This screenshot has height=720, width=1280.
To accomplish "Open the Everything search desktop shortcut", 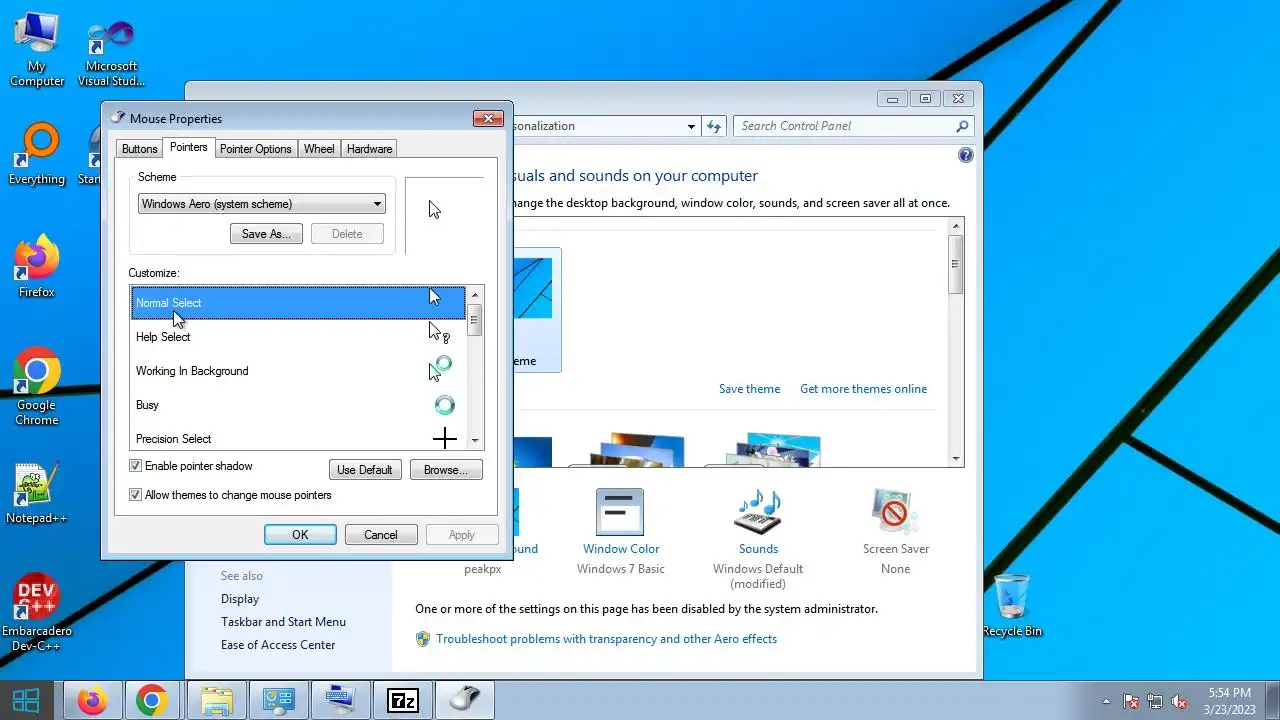I will (37, 155).
